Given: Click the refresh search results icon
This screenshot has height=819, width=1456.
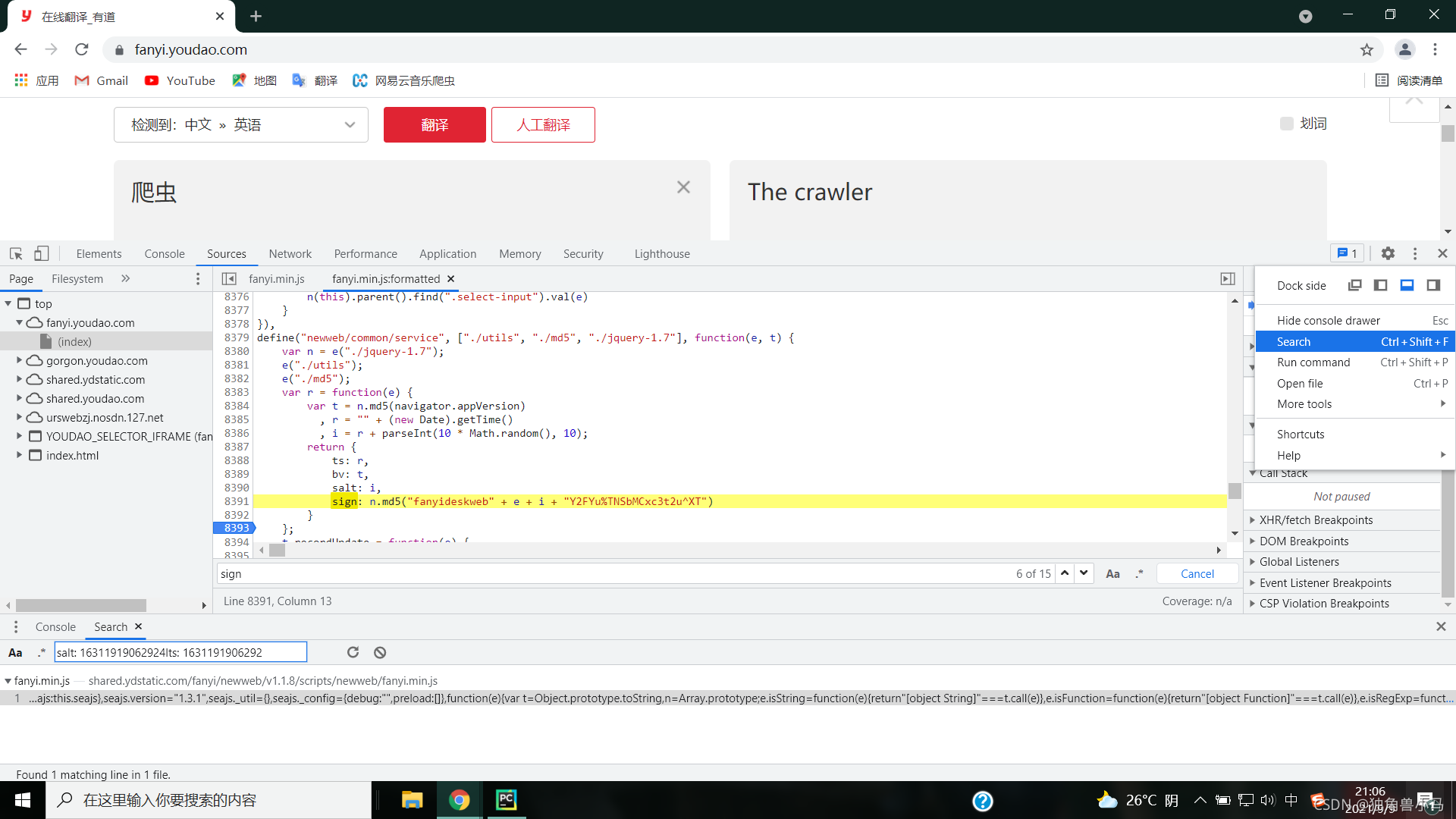Looking at the screenshot, I should pyautogui.click(x=353, y=652).
